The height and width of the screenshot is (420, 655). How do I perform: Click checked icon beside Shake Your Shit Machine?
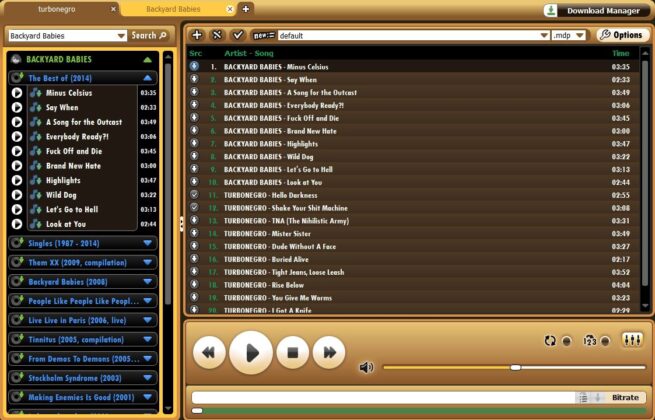(x=194, y=207)
